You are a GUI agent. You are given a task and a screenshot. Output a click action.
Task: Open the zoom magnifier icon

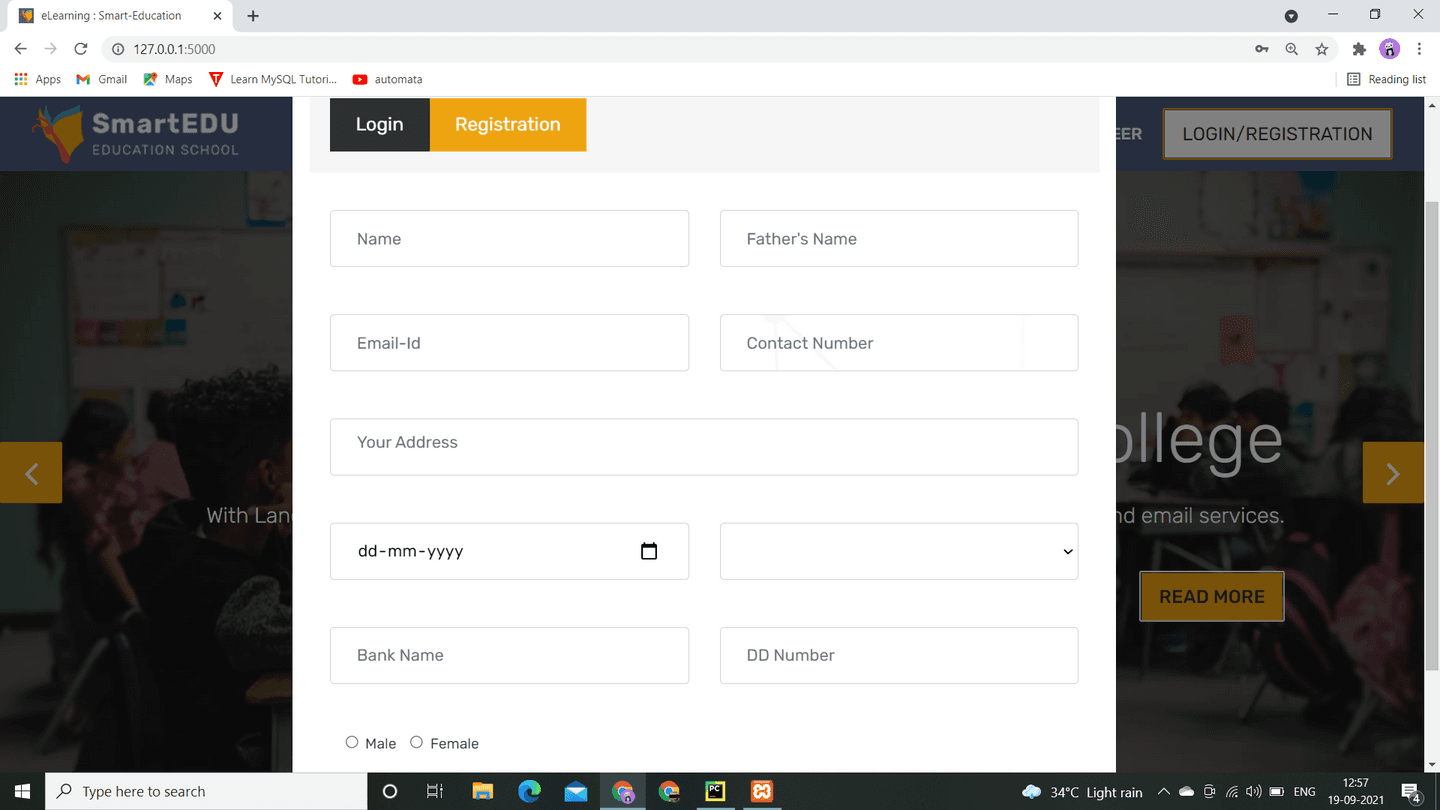(1292, 49)
